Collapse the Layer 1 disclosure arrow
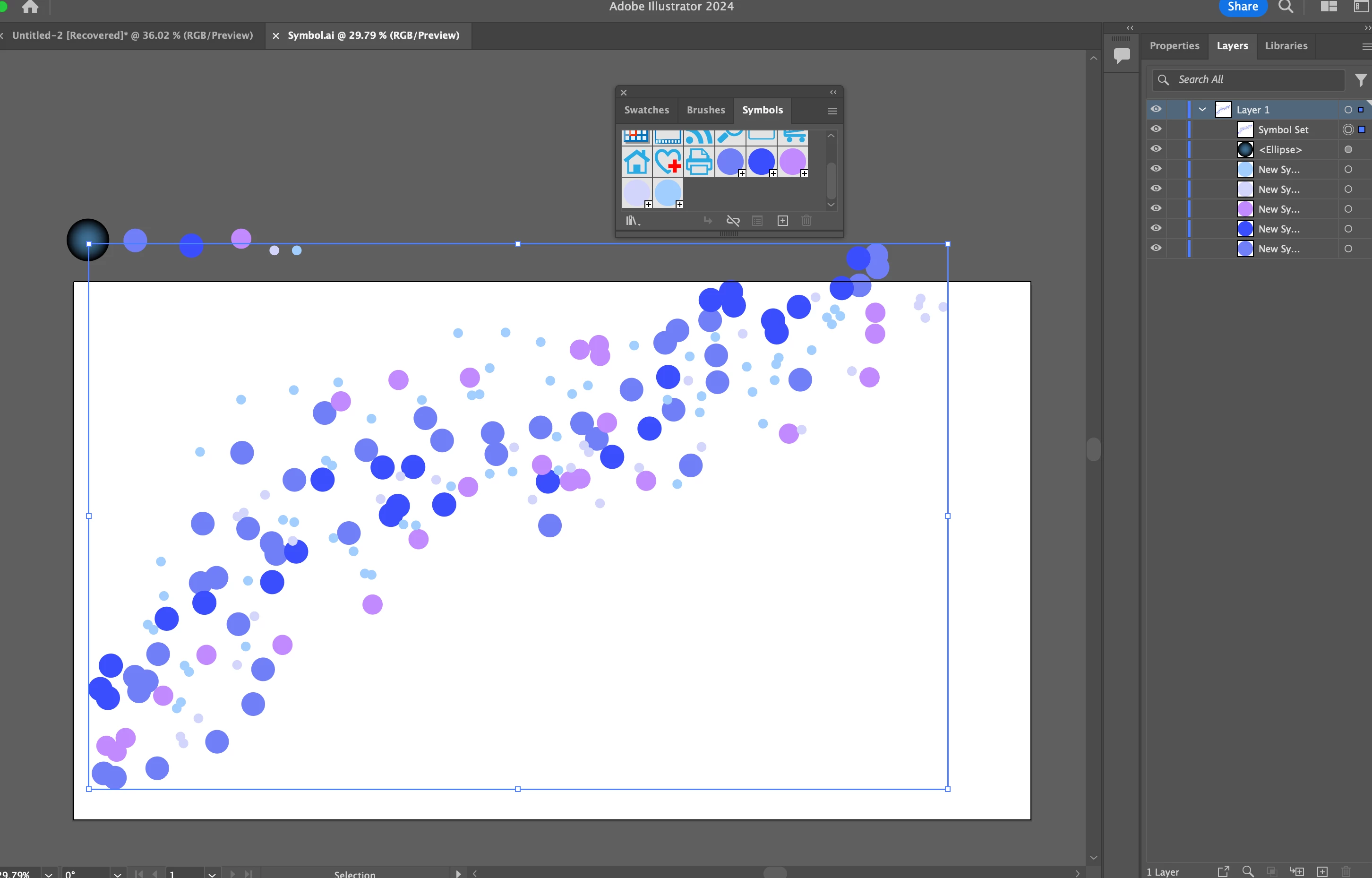 point(1202,110)
